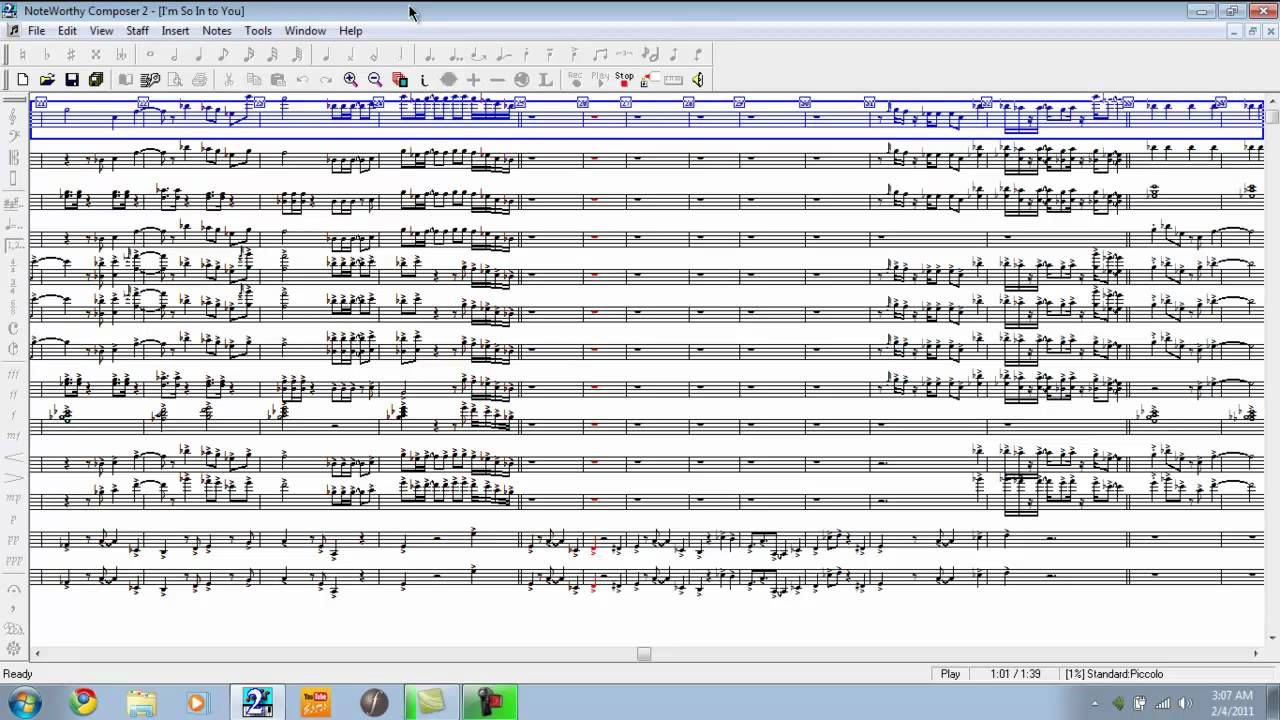This screenshot has width=1280, height=720.
Task: Toggle the double sharp accidental
Action: 96,55
